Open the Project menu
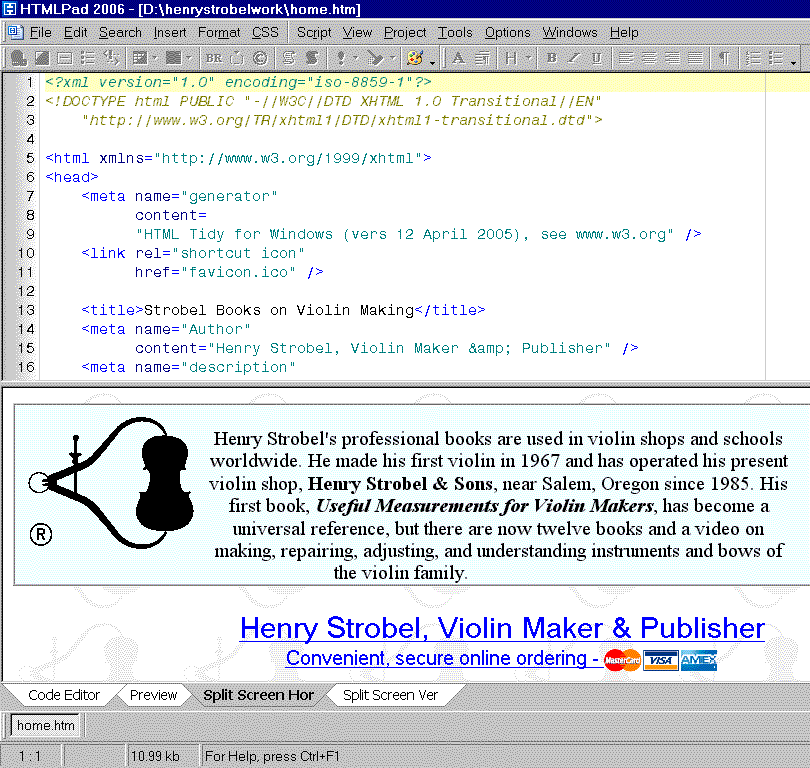The width and height of the screenshot is (810, 768). click(405, 33)
